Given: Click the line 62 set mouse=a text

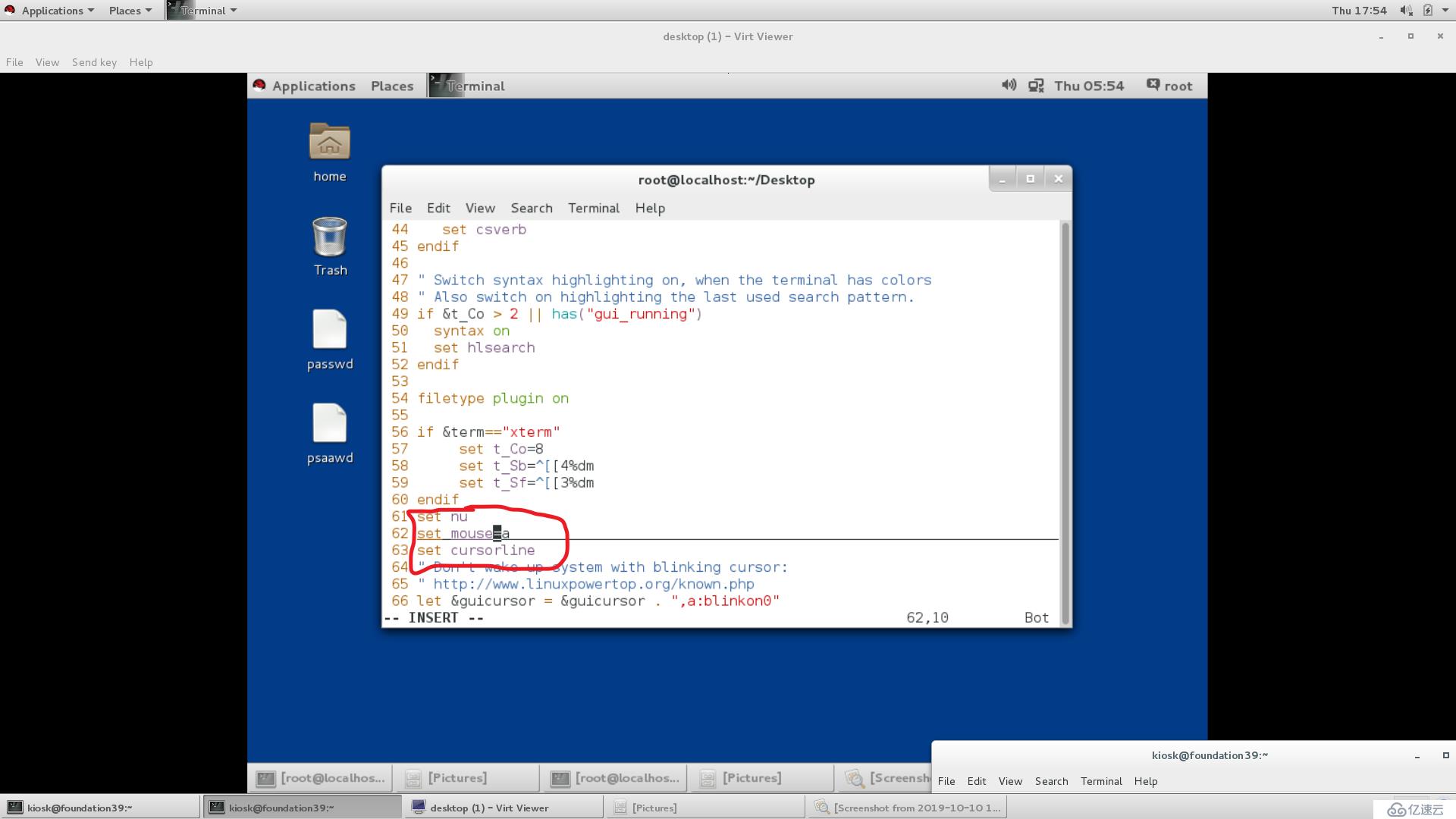Looking at the screenshot, I should pos(463,533).
